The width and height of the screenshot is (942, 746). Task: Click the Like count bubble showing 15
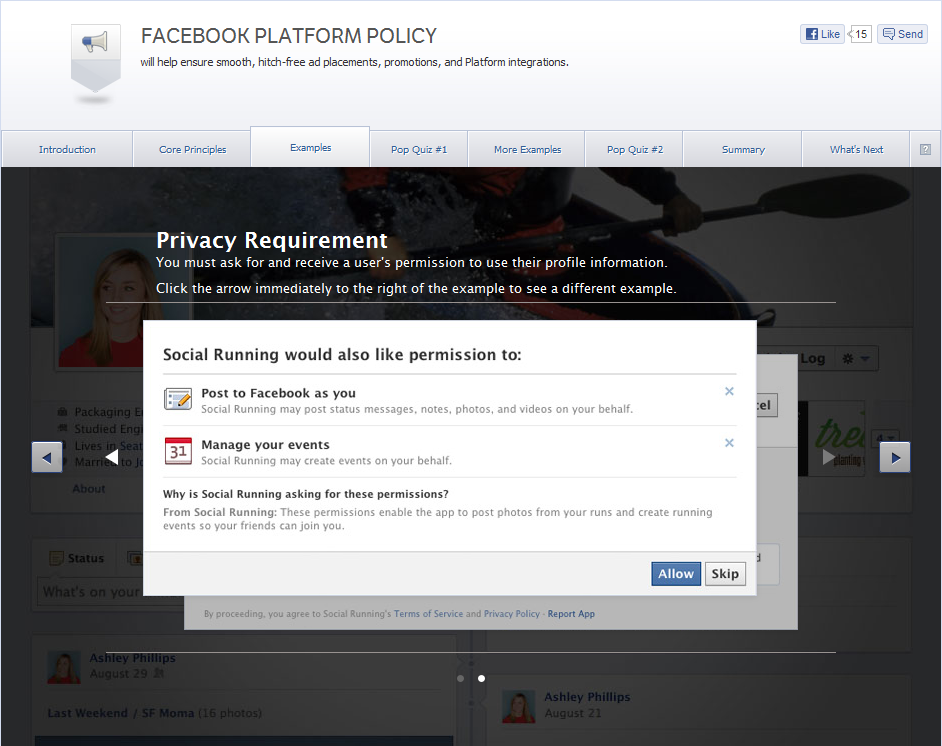pos(860,34)
